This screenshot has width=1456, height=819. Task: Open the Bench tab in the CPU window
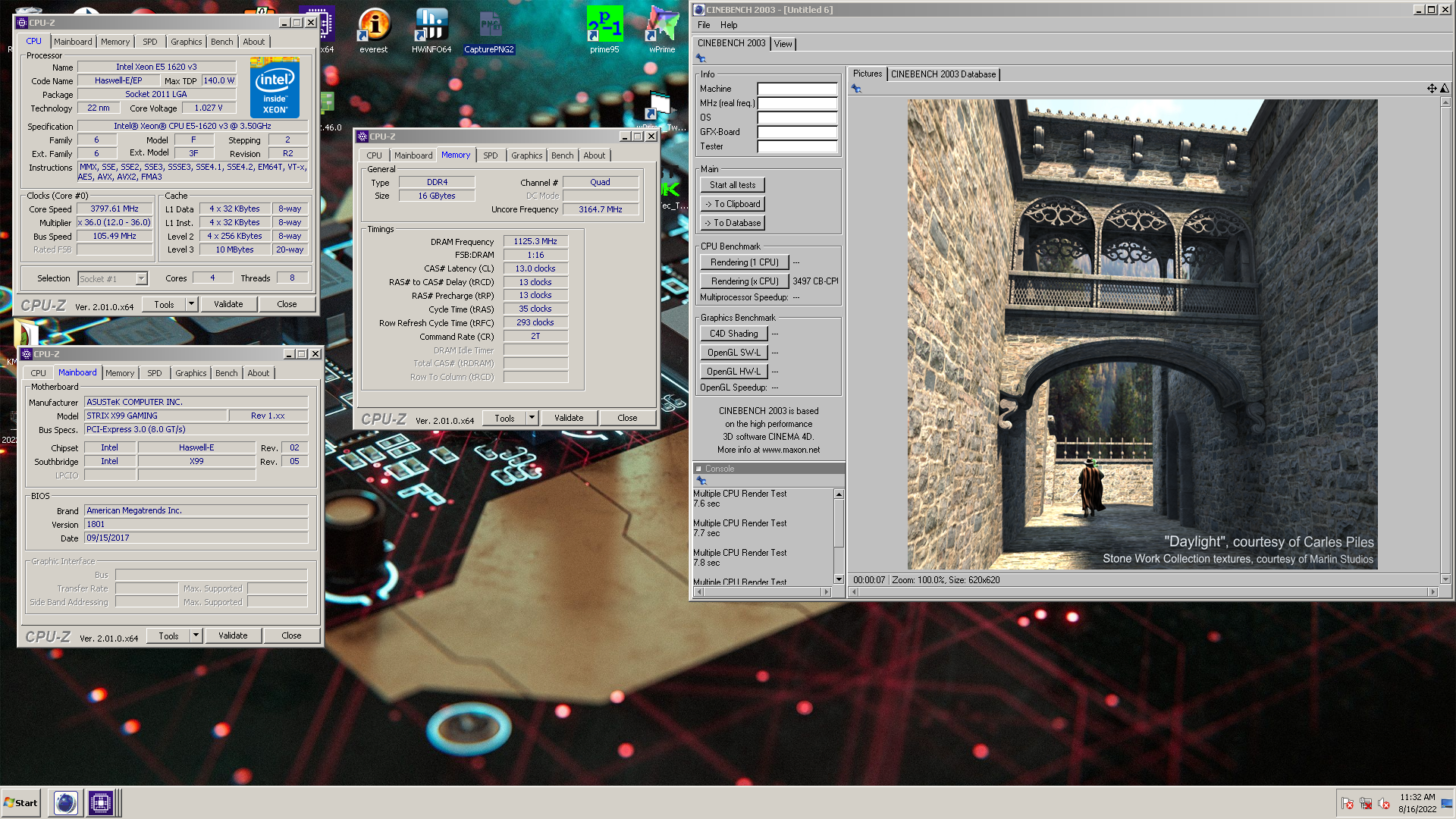[x=222, y=42]
